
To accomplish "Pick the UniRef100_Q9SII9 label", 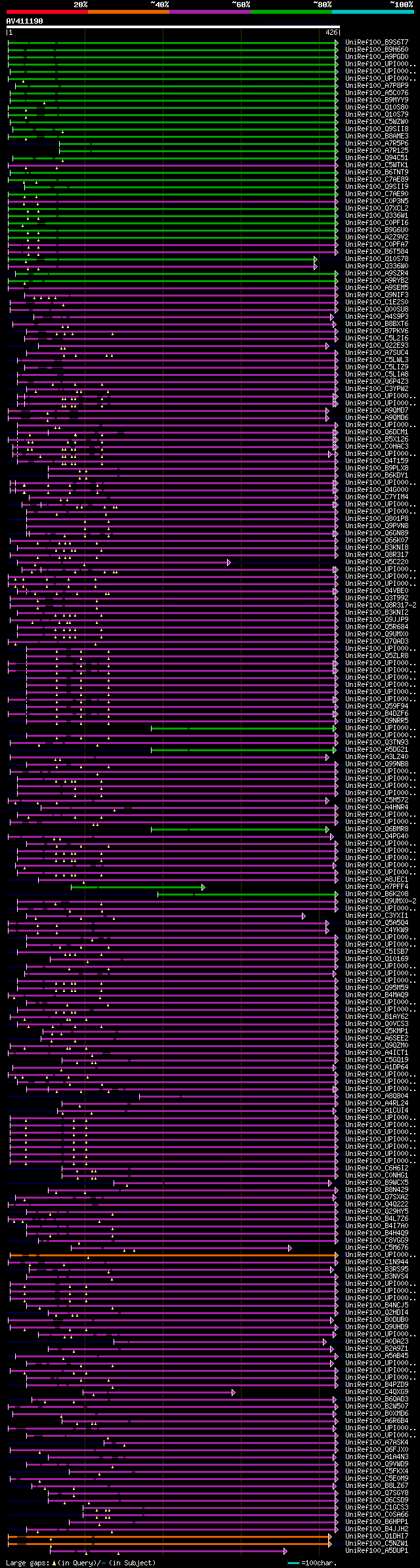I will tap(377, 186).
